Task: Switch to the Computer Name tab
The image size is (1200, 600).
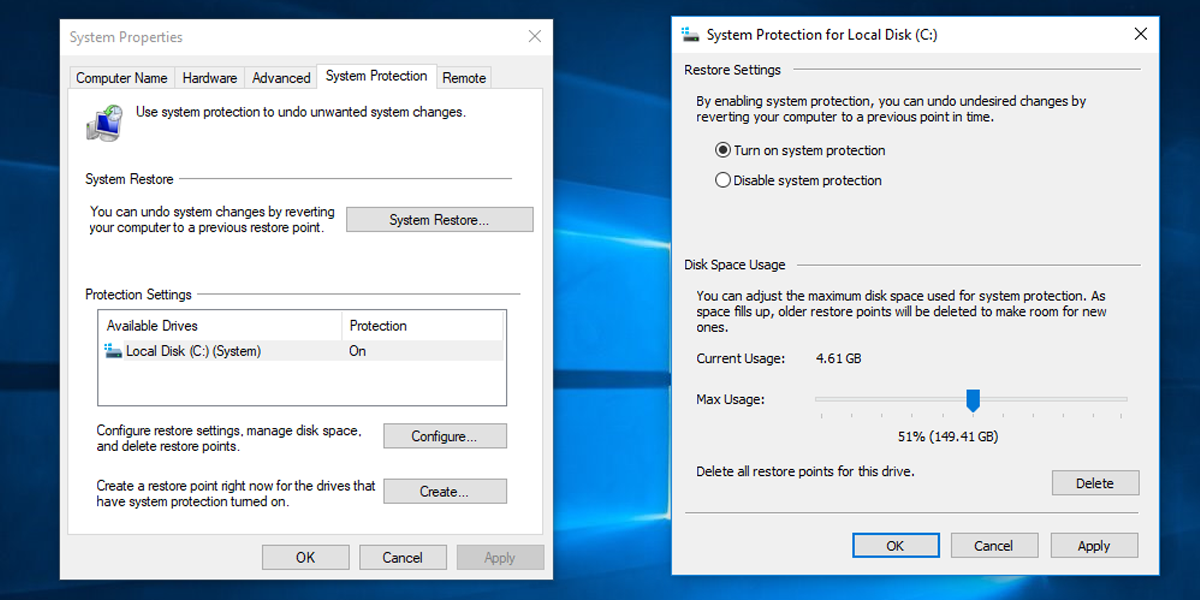Action: click(121, 77)
